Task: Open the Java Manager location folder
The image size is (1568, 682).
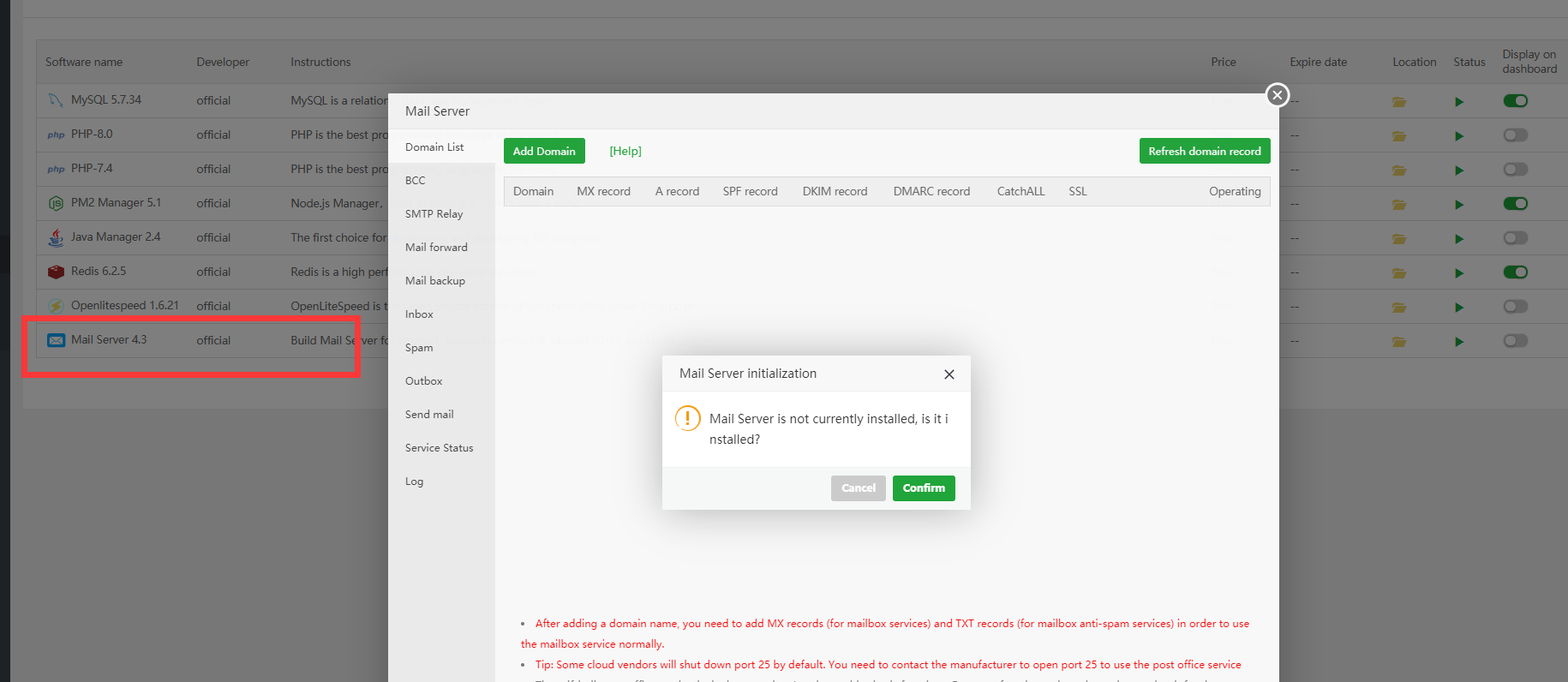Action: [1399, 238]
